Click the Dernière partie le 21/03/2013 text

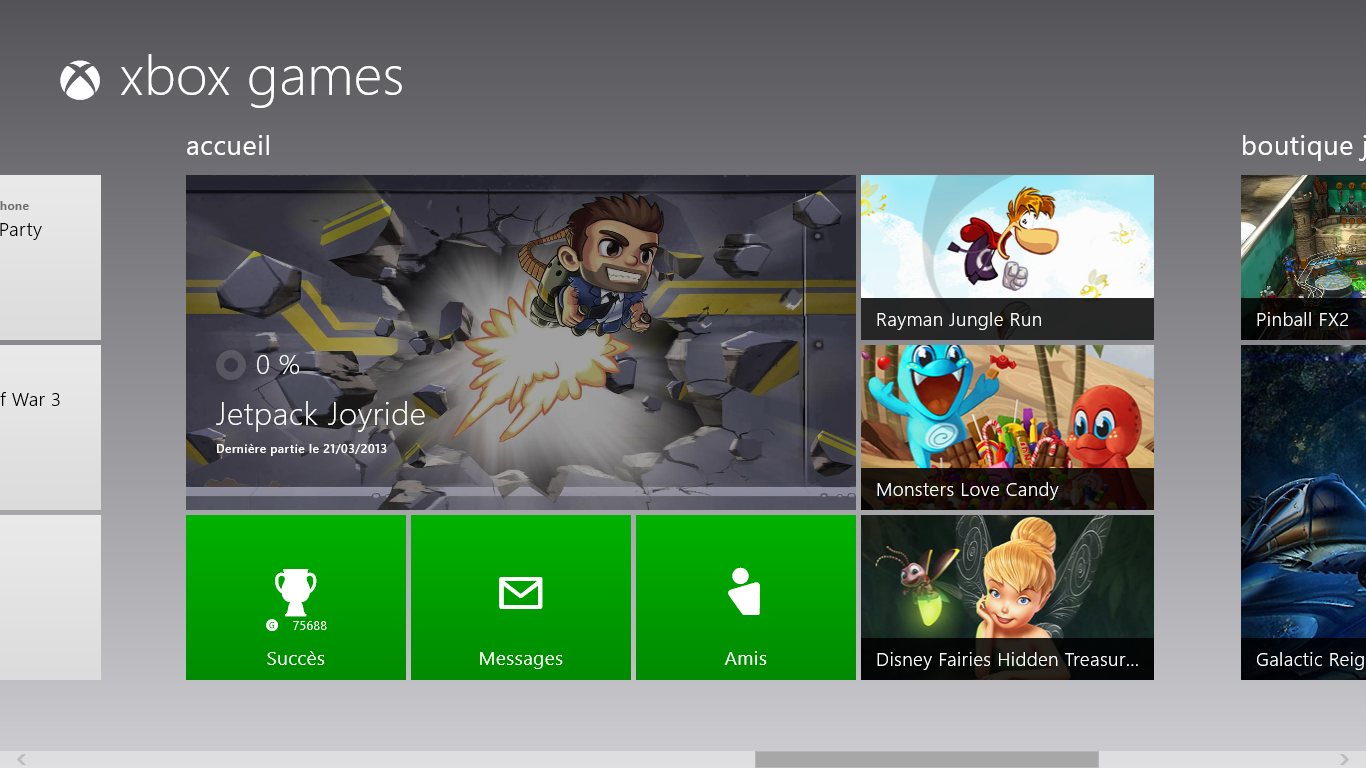pyautogui.click(x=302, y=449)
